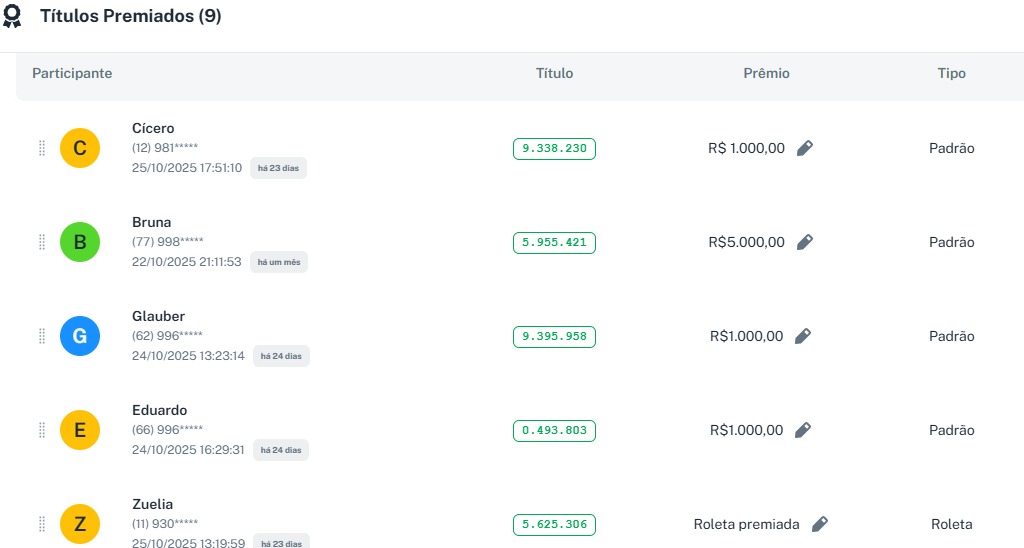This screenshot has width=1024, height=548.
Task: Edit Bruna's R$5.000,00 prize with pencil icon
Action: [x=805, y=242]
